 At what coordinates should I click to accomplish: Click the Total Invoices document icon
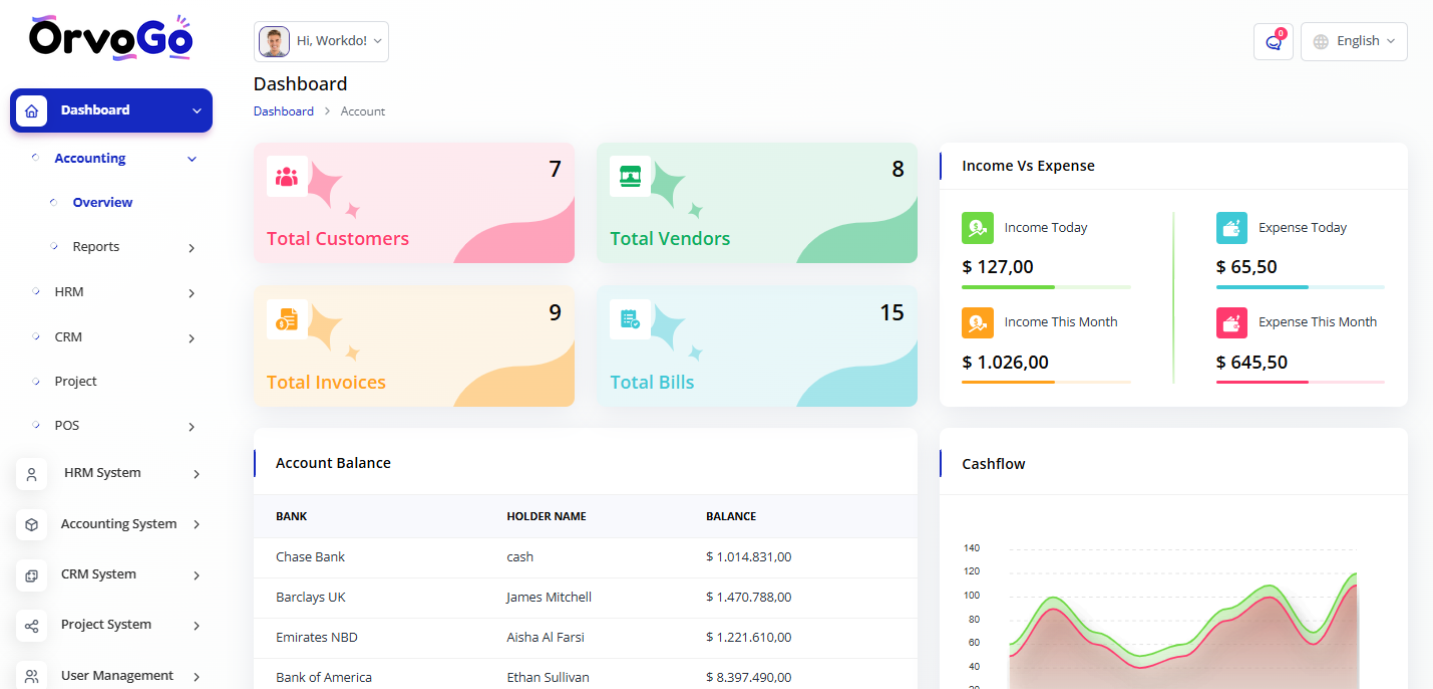pos(287,320)
